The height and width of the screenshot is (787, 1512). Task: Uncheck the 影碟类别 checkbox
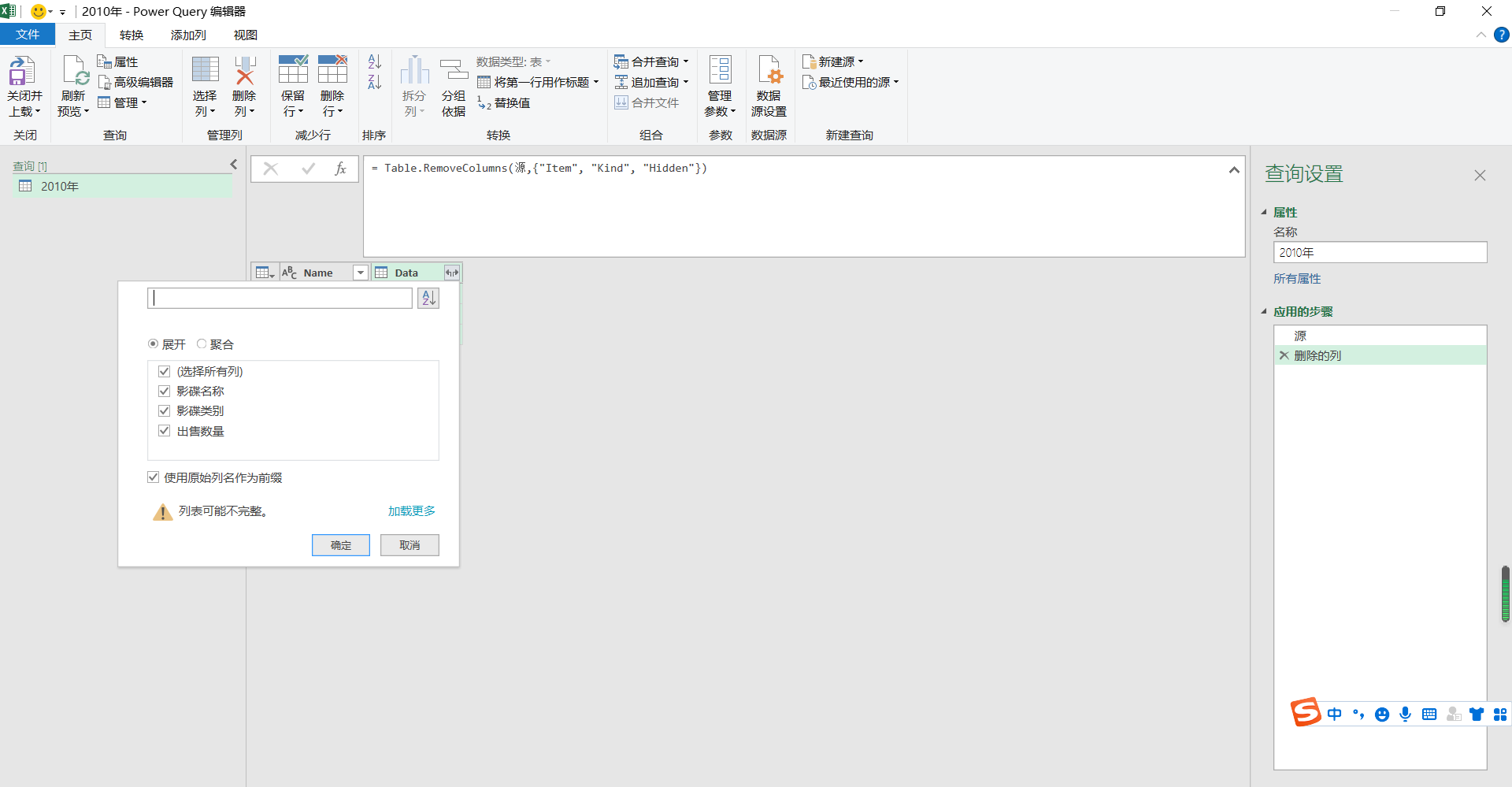[x=164, y=410]
